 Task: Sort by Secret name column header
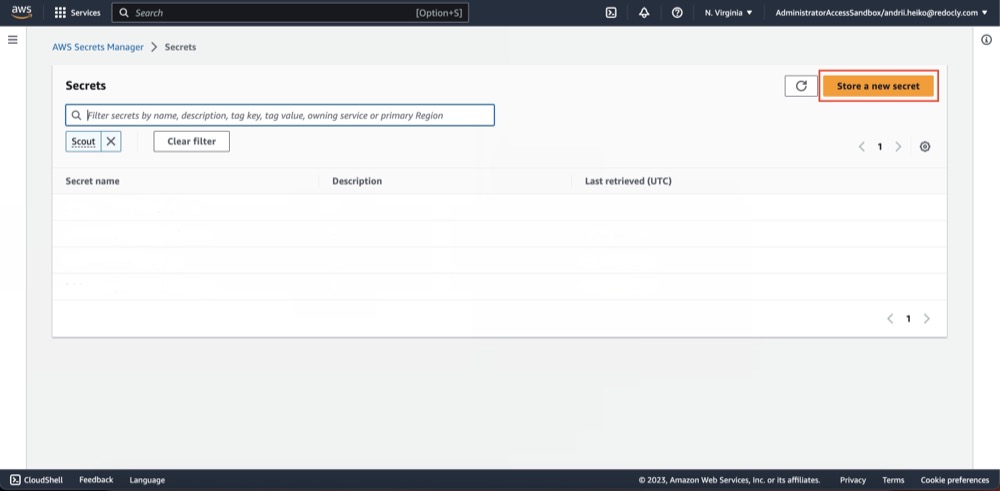[x=92, y=181]
